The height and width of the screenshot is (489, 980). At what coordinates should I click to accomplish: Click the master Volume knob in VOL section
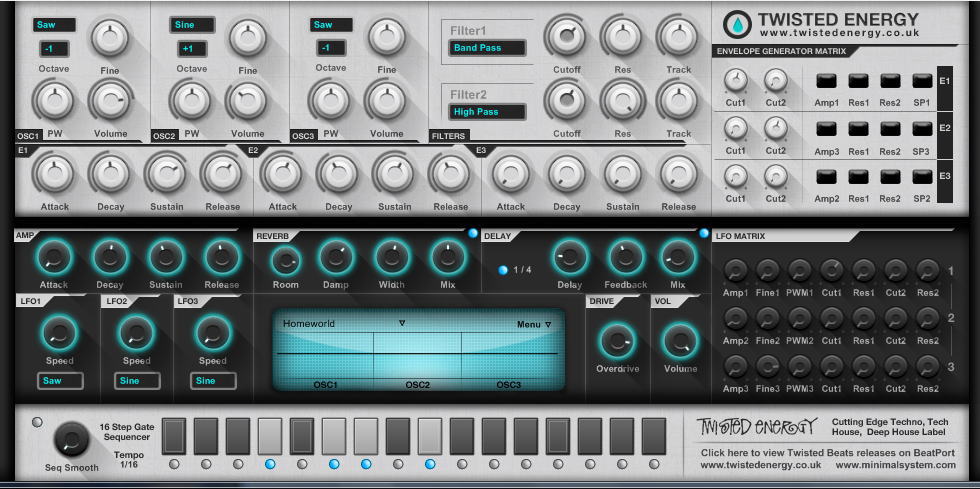coord(681,341)
